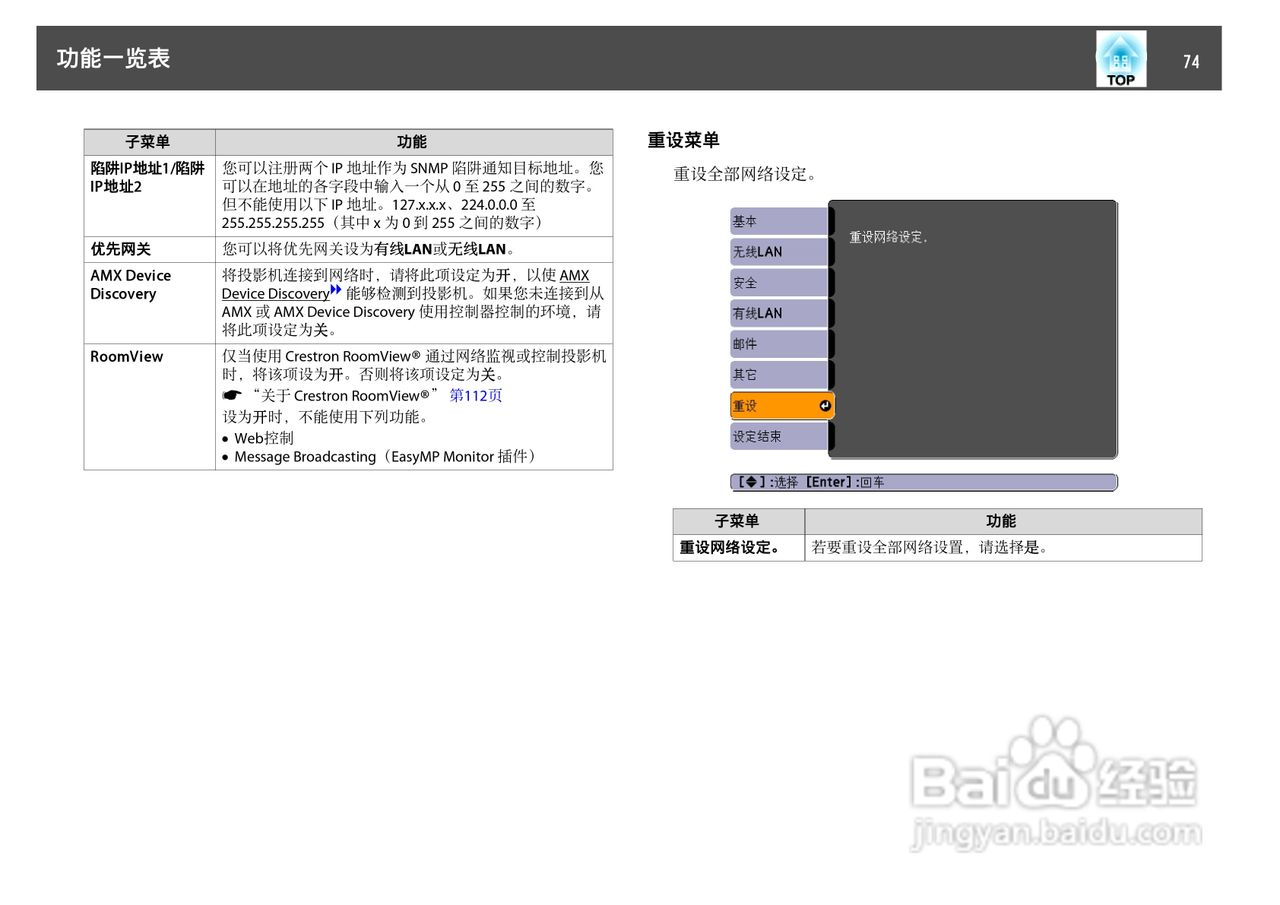Click the double-arrow icon after AMX Device Discovery
This screenshot has width=1280, height=905.
pos(336,291)
